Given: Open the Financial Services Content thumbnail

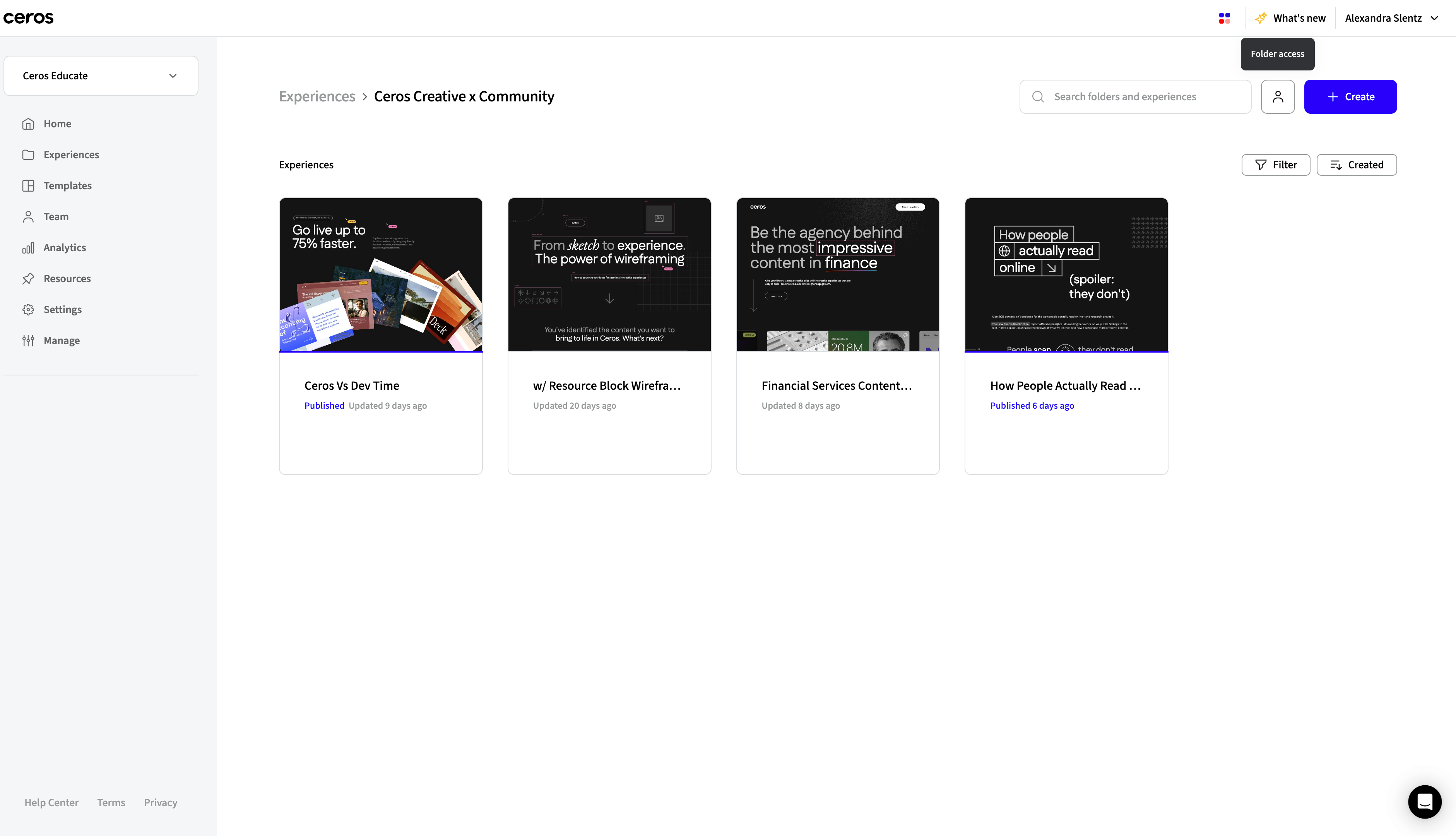Looking at the screenshot, I should click(837, 274).
